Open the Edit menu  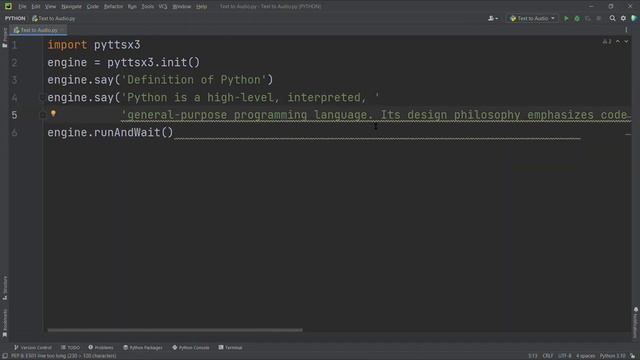pos(36,7)
